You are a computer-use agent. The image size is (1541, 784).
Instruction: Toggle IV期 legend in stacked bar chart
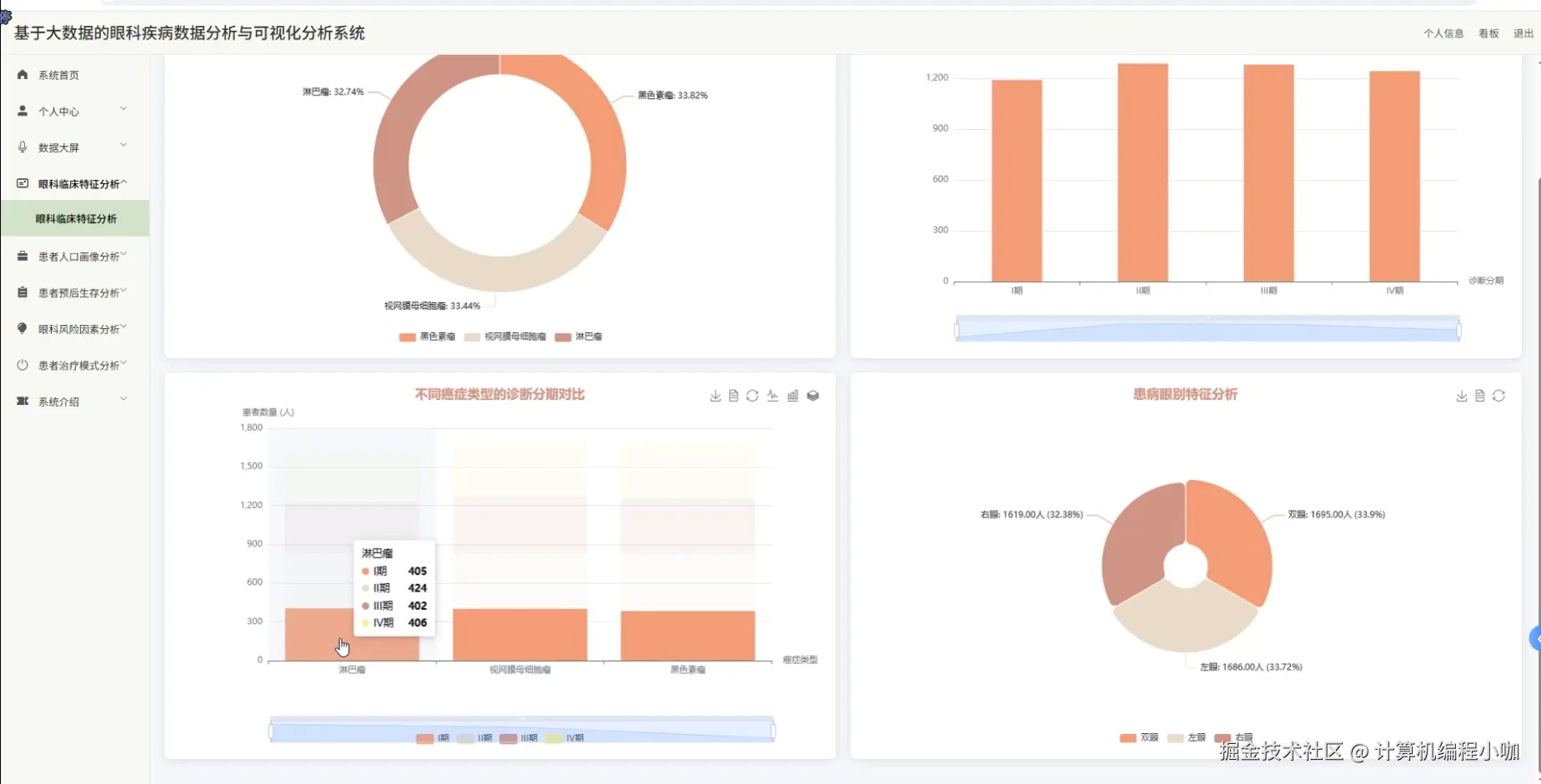564,738
